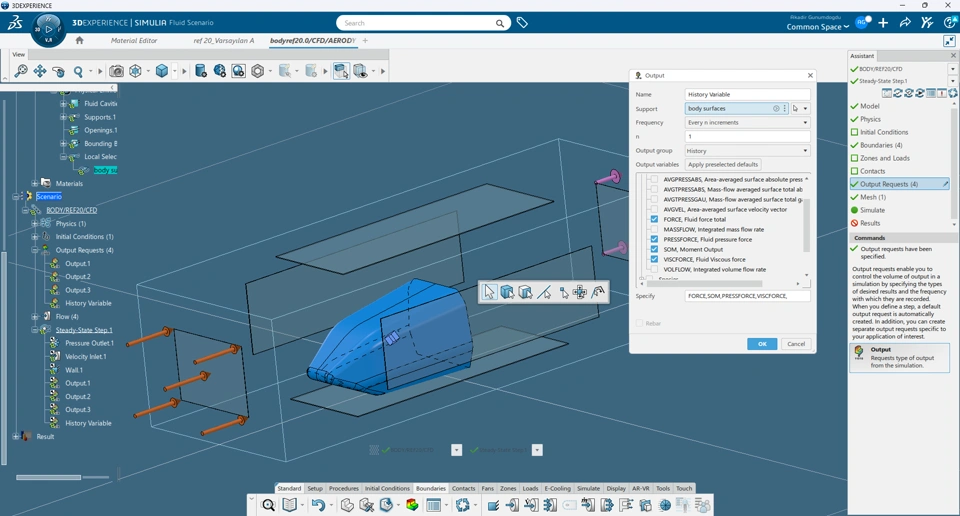The width and height of the screenshot is (960, 516).
Task: Click the Name field containing History Variable
Action: (748, 94)
